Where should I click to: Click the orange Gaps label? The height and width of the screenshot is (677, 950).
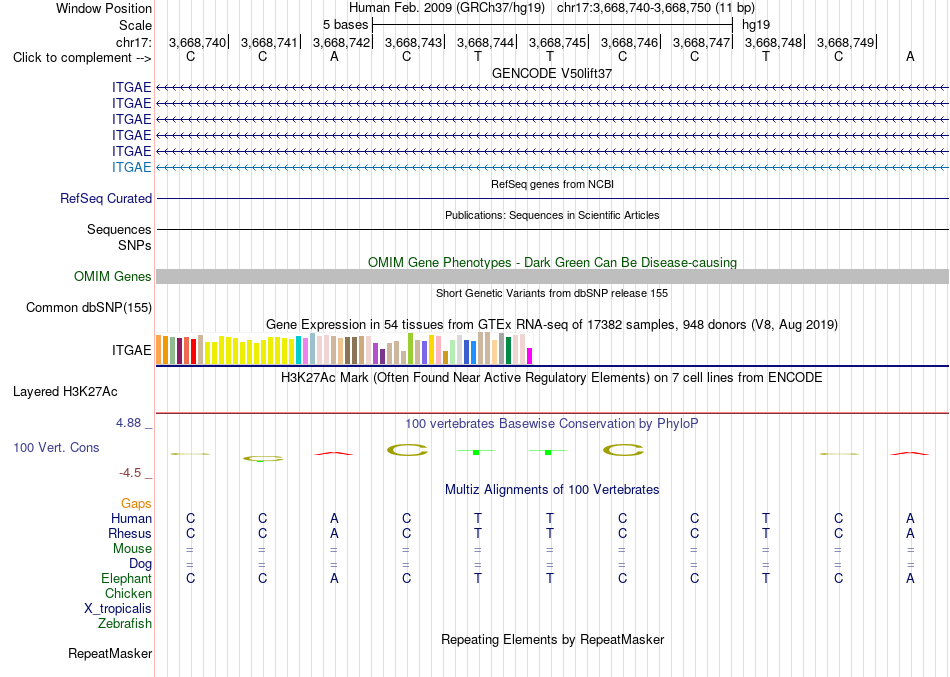coord(136,504)
